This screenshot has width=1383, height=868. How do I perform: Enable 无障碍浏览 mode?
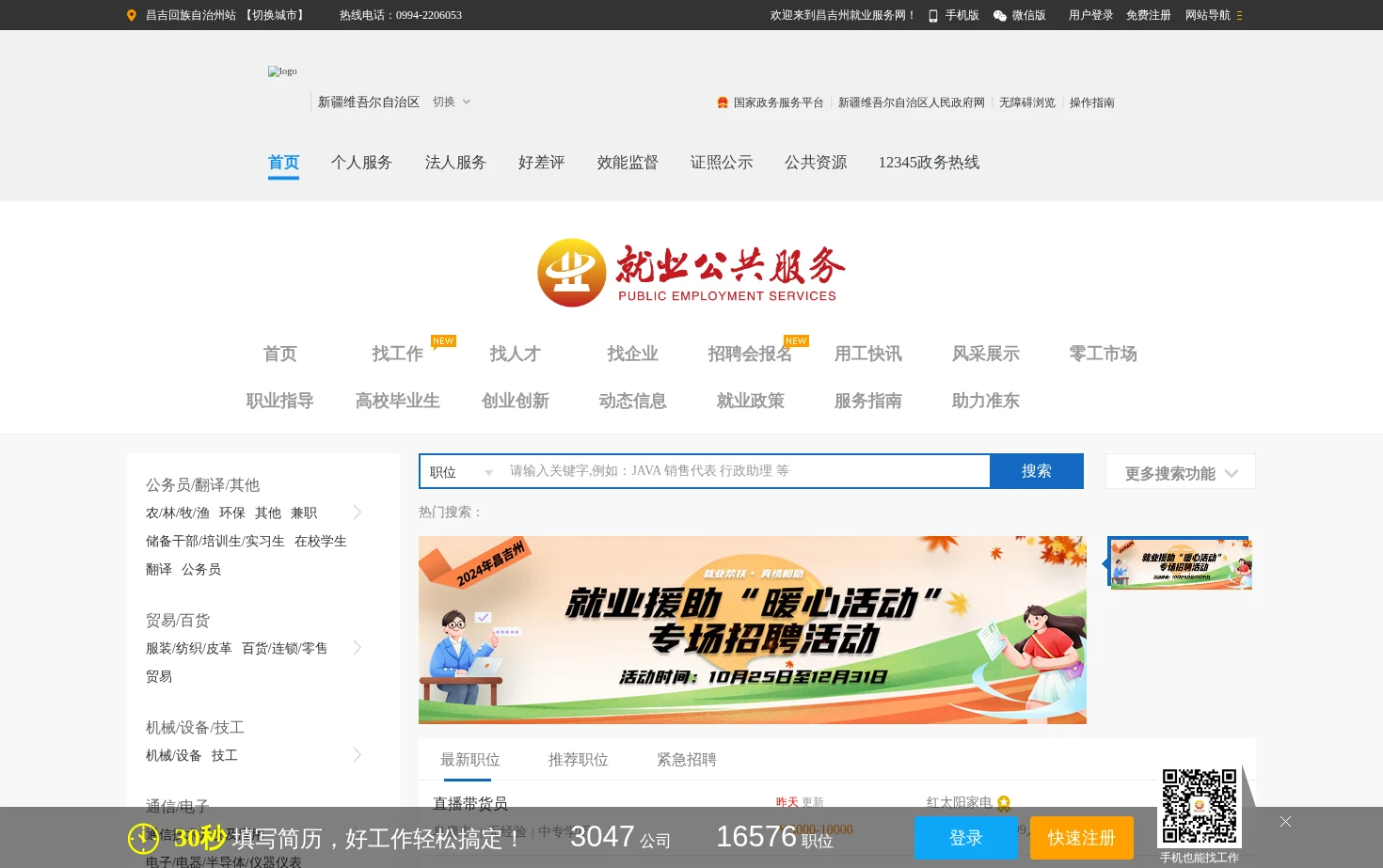[1027, 103]
